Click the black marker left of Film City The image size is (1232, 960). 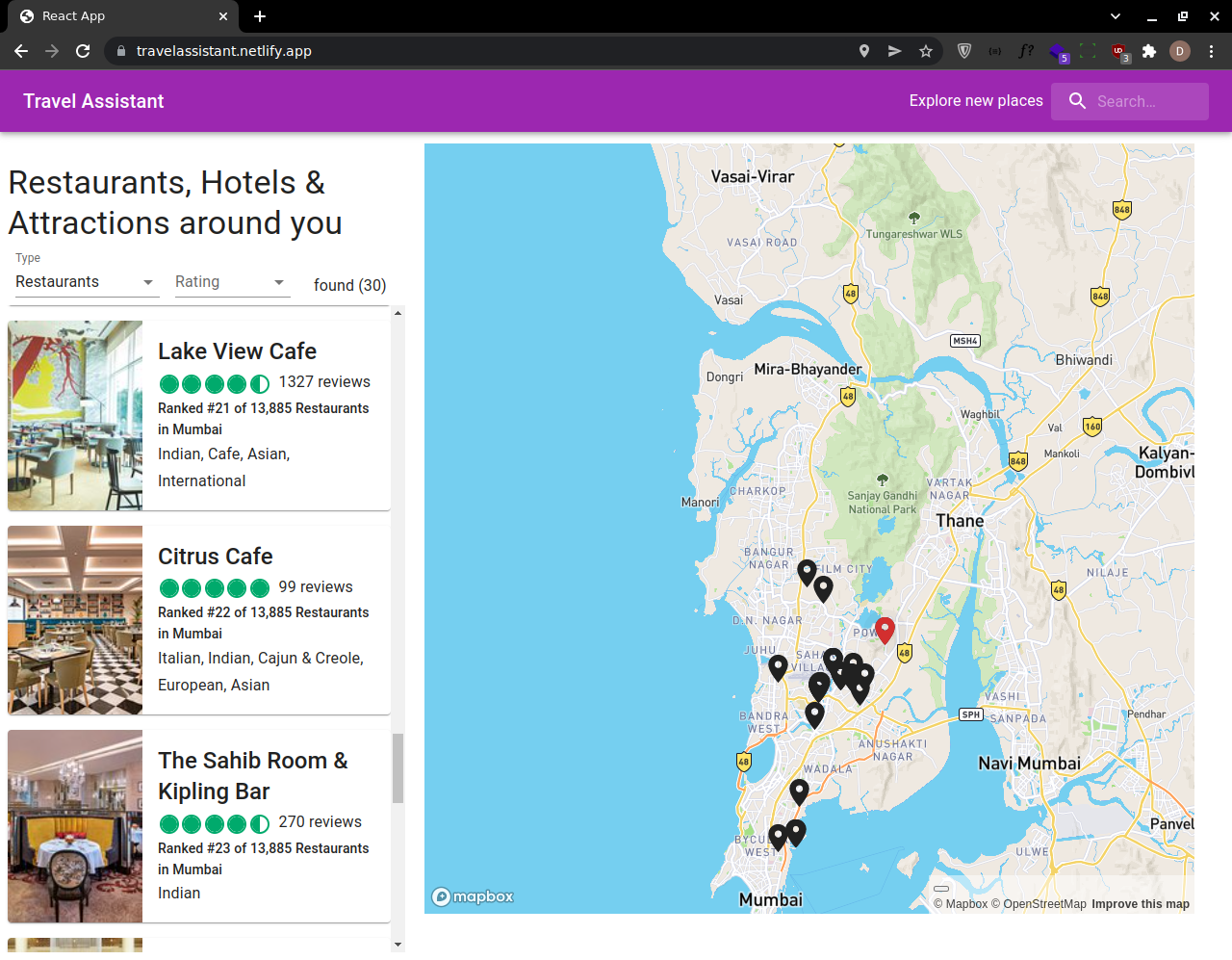point(807,572)
